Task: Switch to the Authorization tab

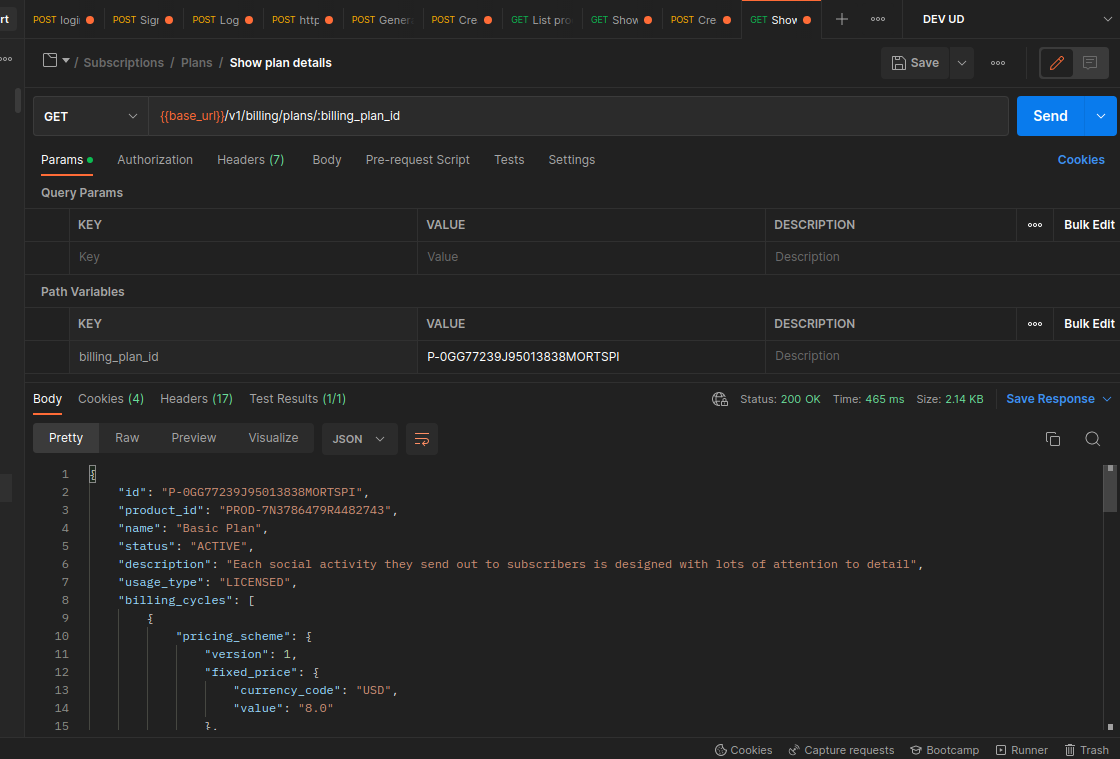Action: [x=155, y=160]
